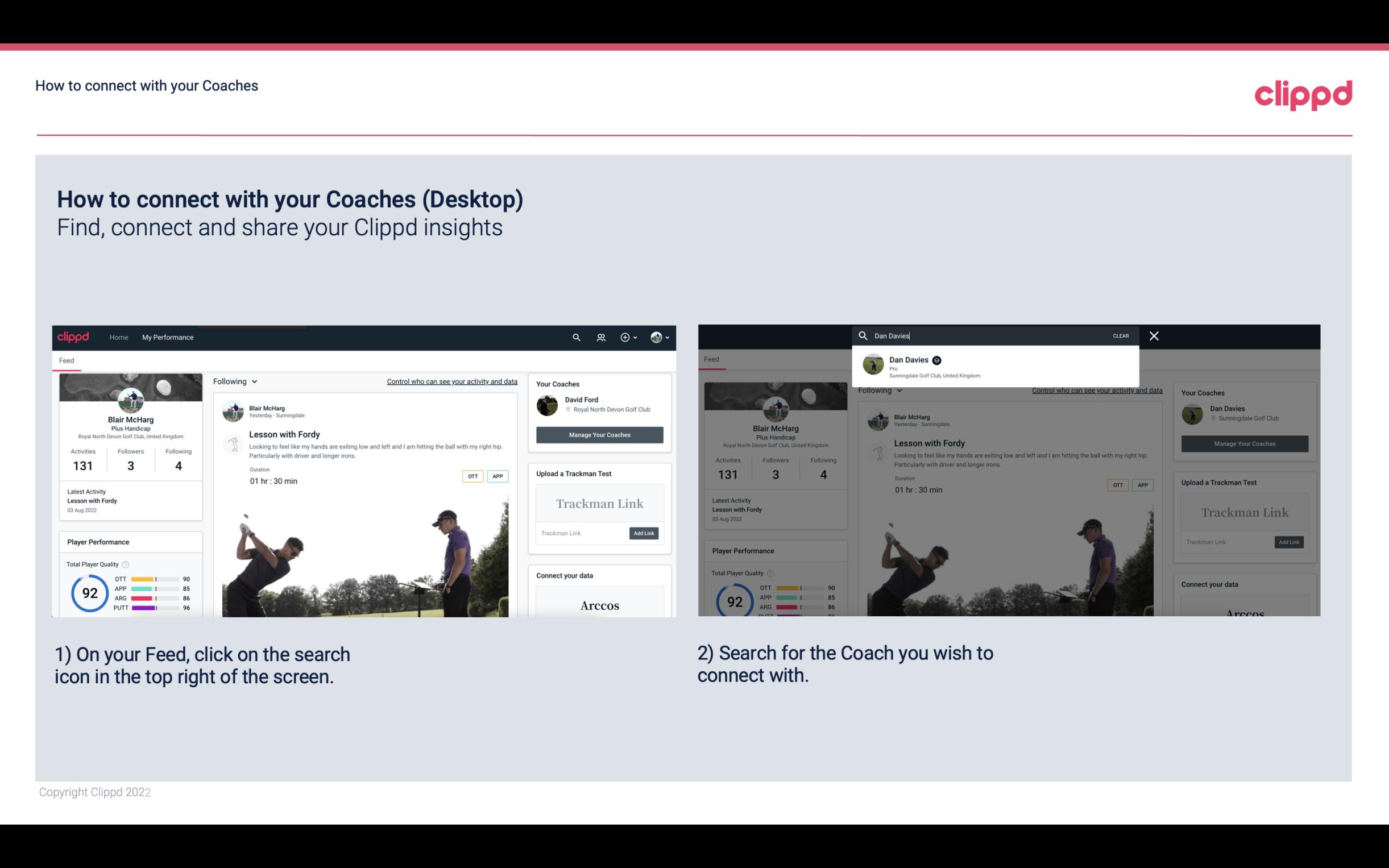Image resolution: width=1389 pixels, height=868 pixels.
Task: Click the Home tab in top navigation
Action: coord(119,337)
